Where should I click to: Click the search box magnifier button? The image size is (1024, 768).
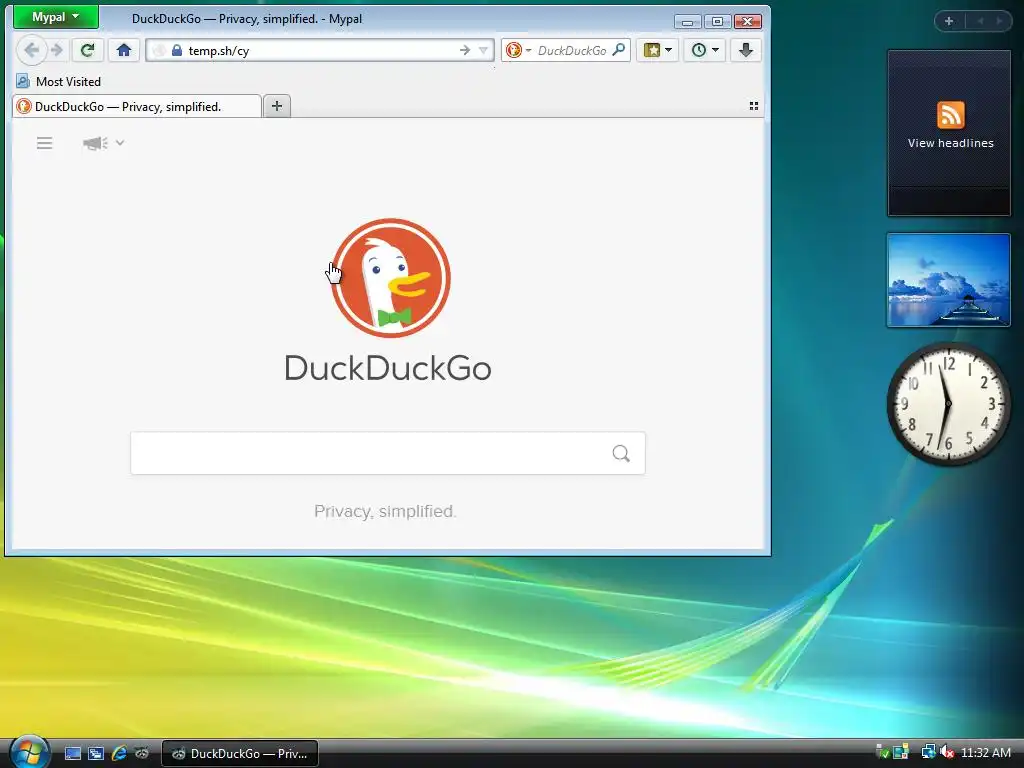[x=621, y=453]
